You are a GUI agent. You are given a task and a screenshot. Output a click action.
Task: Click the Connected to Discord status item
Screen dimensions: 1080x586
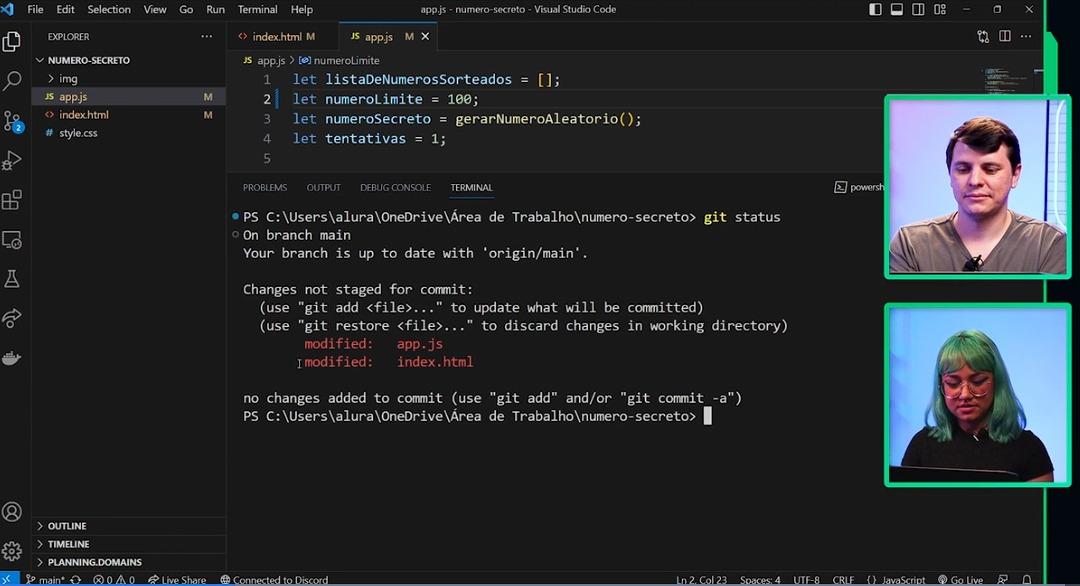(x=274, y=580)
